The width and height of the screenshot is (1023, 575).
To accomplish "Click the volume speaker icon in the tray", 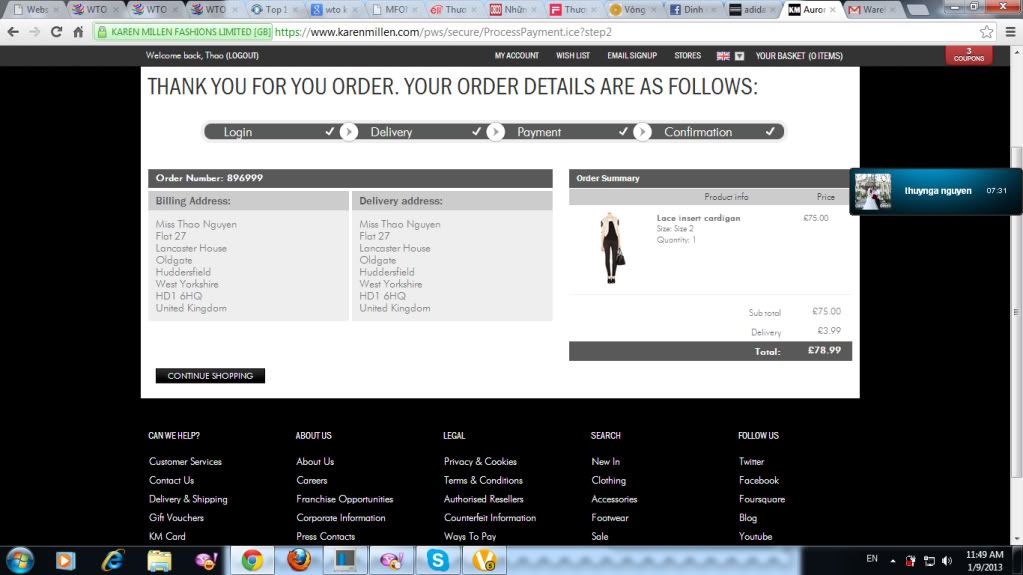I will point(946,561).
